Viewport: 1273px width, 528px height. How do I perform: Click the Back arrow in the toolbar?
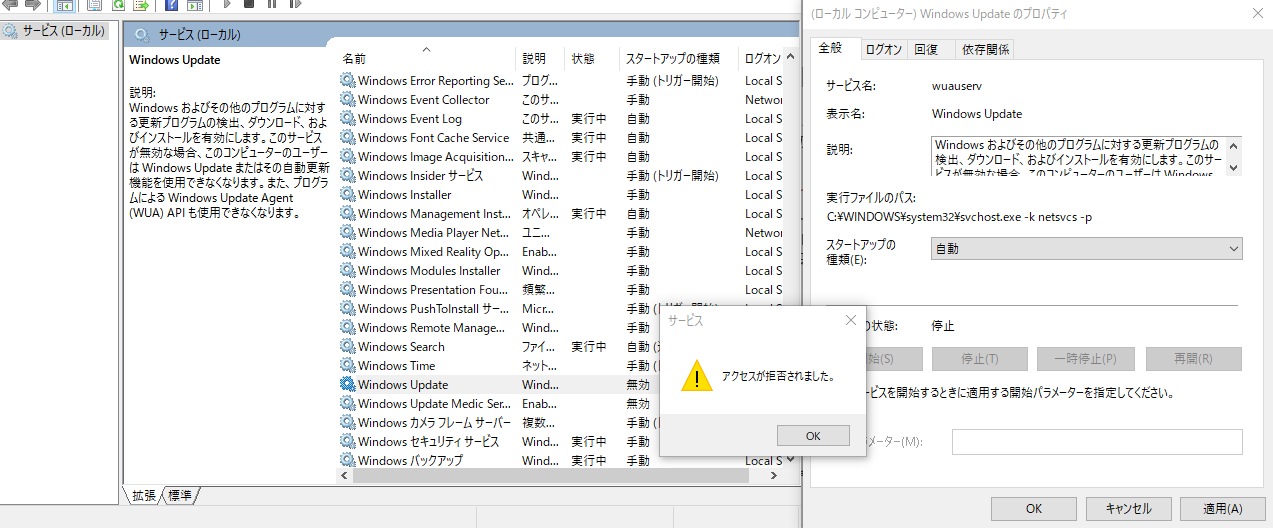click(x=9, y=4)
